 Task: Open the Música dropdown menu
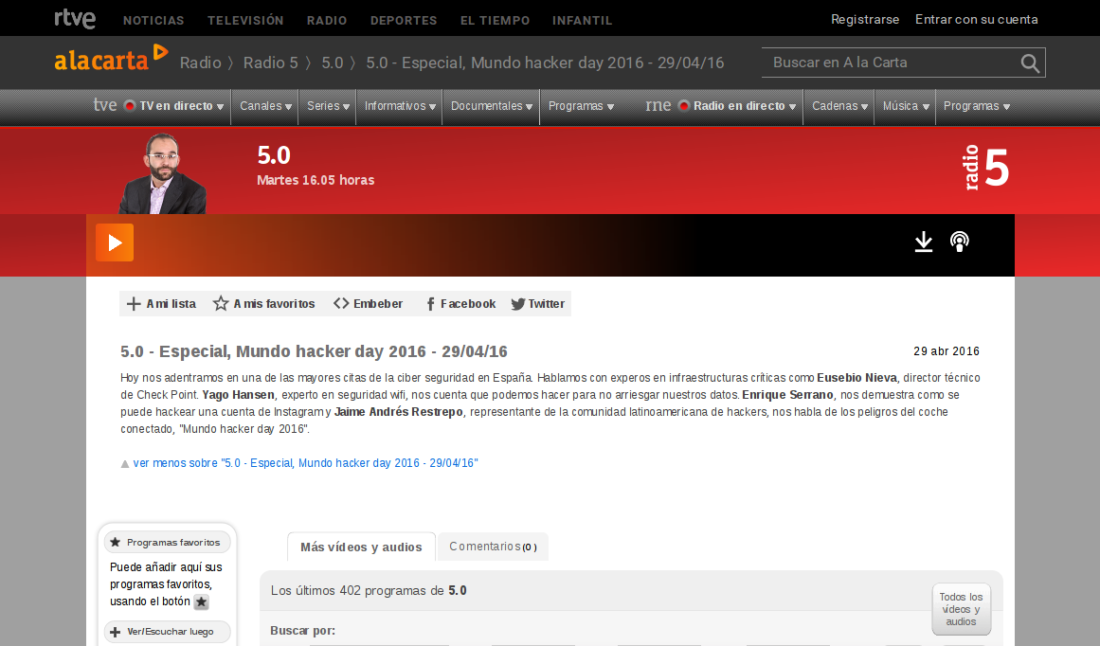[x=905, y=106]
